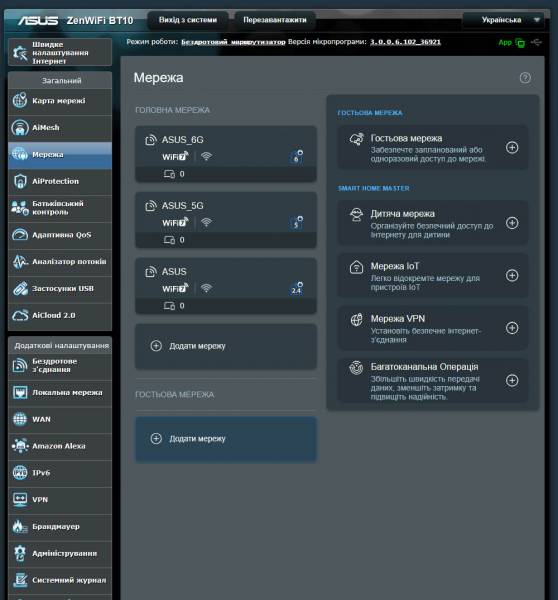Click the Amazon Alexa icon
This screenshot has width=558, height=600.
click(20, 446)
